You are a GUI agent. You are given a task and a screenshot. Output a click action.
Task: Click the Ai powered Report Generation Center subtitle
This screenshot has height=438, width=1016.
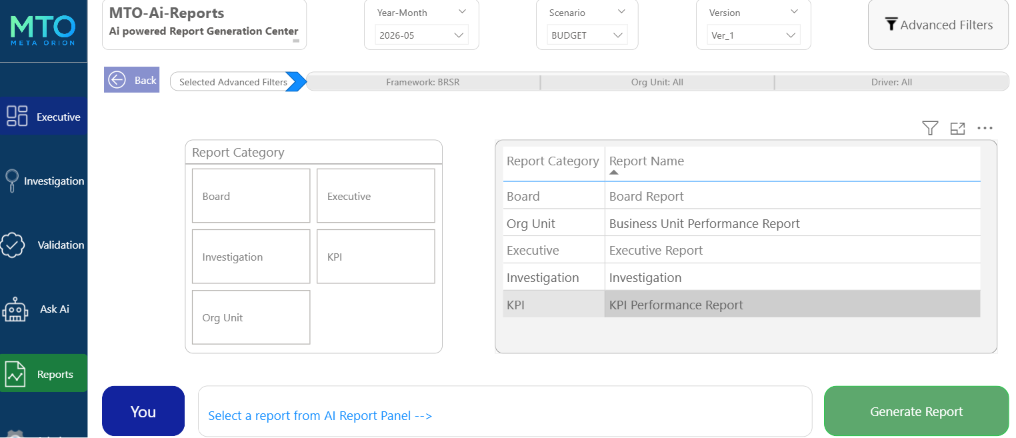203,31
